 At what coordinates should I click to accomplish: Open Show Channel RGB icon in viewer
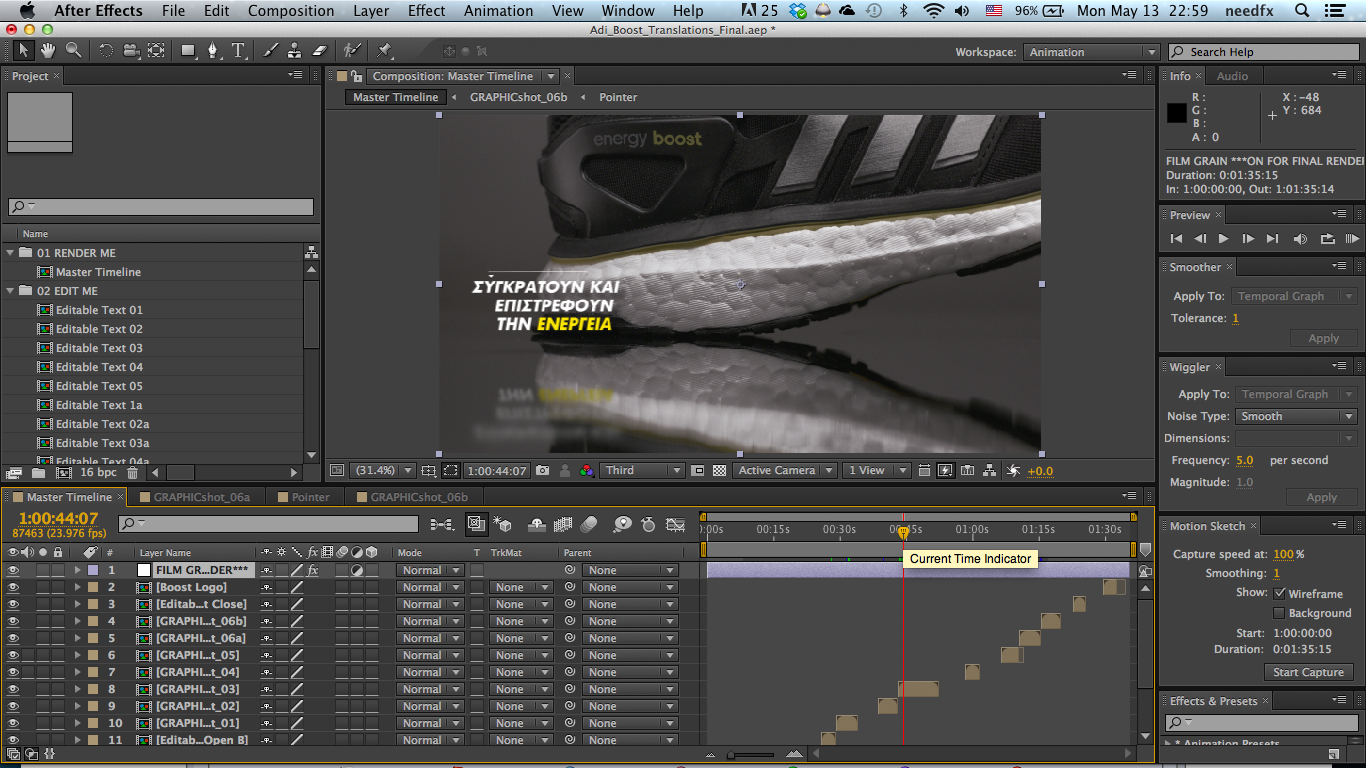point(587,470)
